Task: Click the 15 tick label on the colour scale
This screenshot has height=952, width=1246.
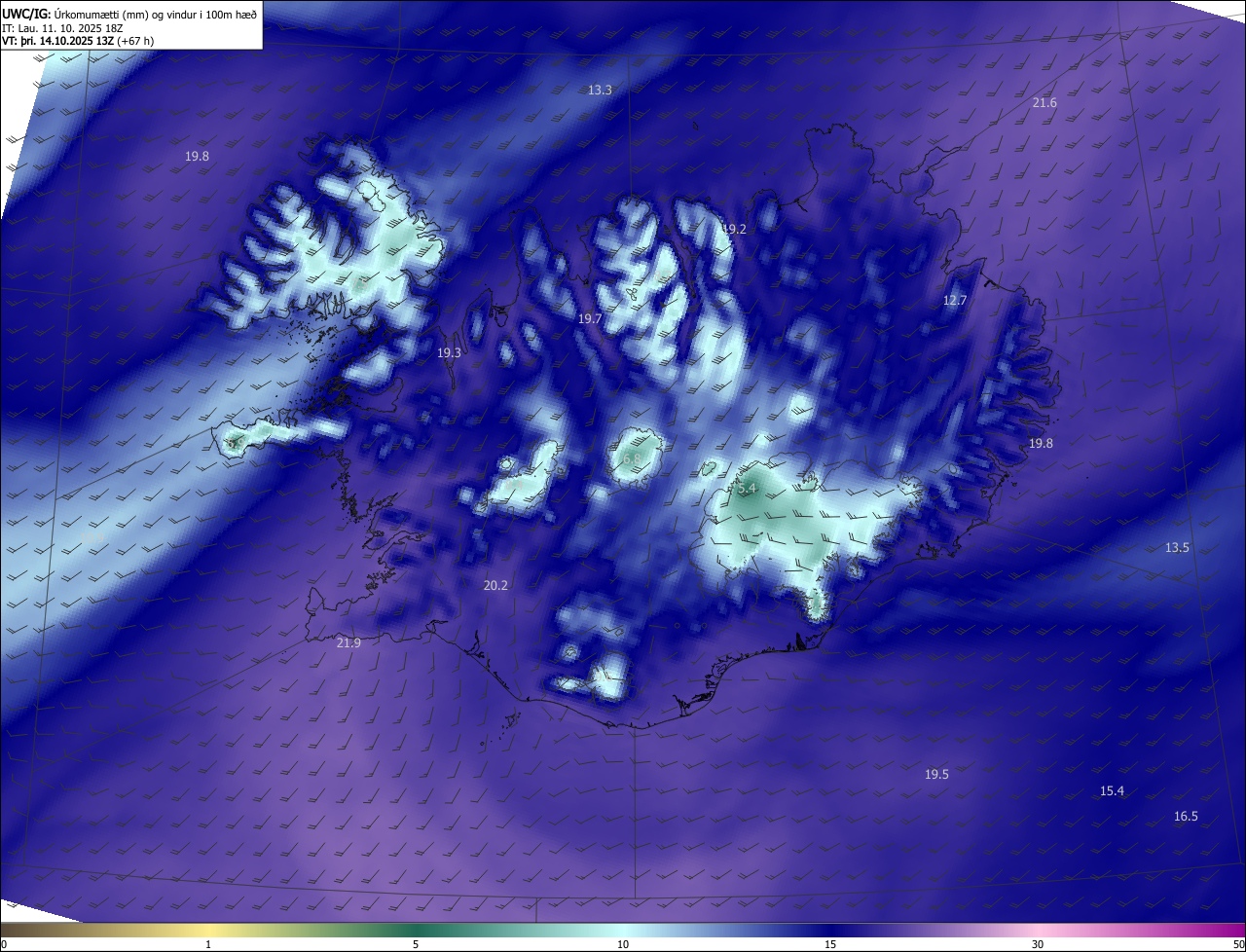Action: [x=830, y=944]
